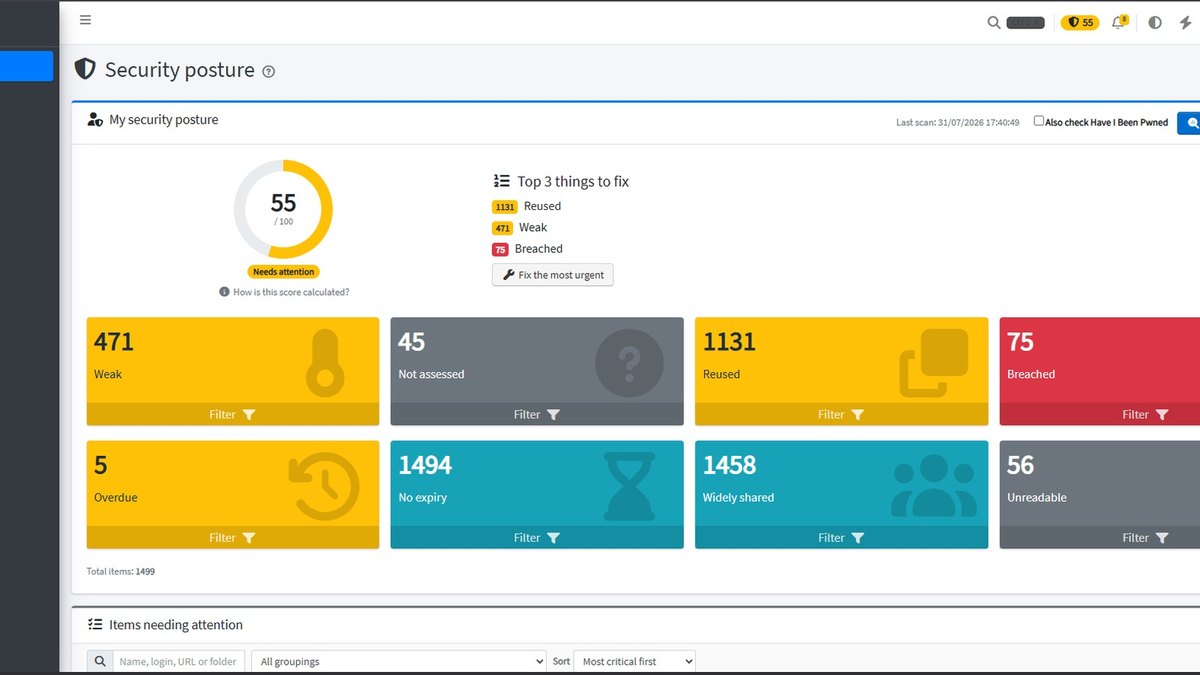Click the Top 3 things to fix heading
The height and width of the screenshot is (675, 1200).
click(573, 182)
